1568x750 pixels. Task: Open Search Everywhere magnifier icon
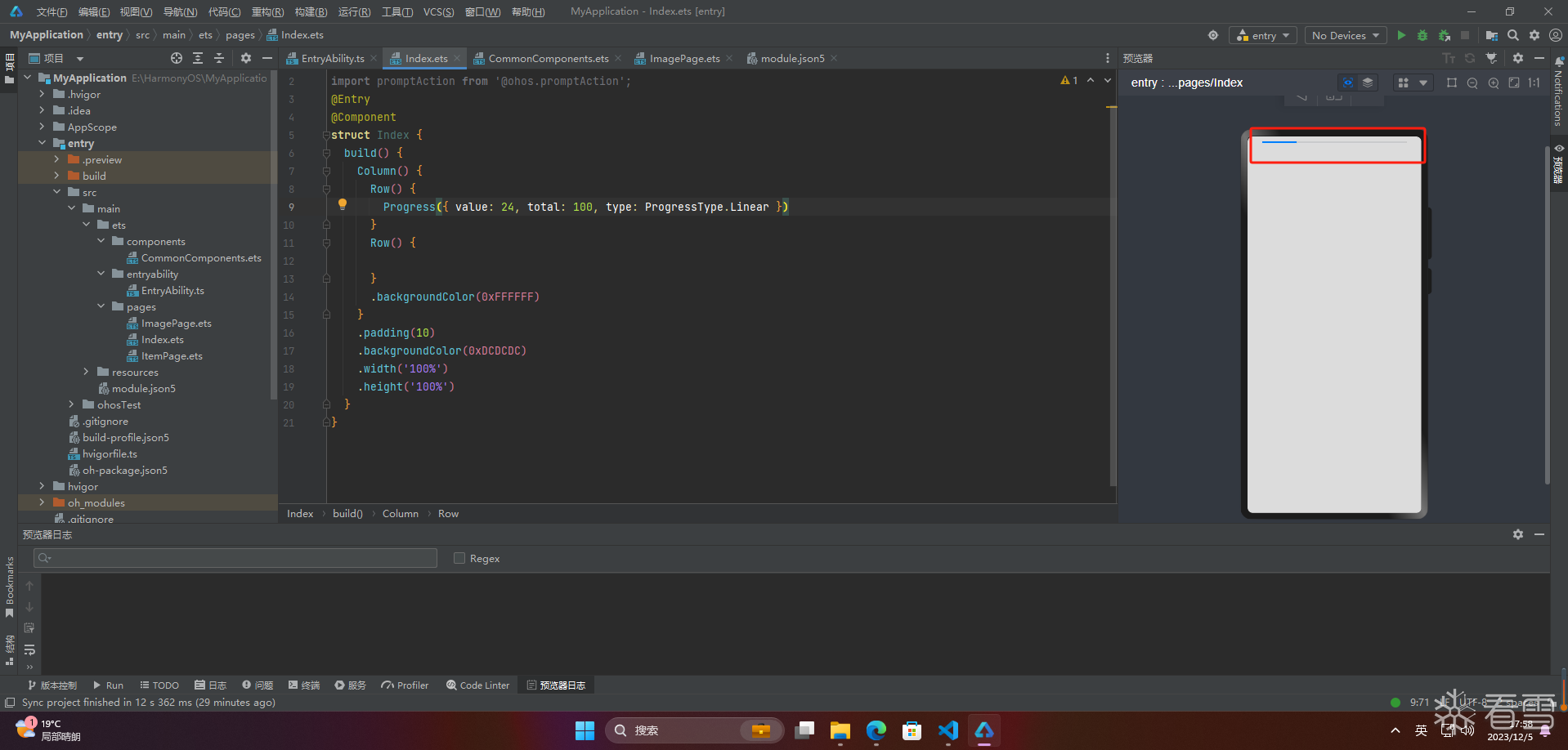pyautogui.click(x=1513, y=35)
